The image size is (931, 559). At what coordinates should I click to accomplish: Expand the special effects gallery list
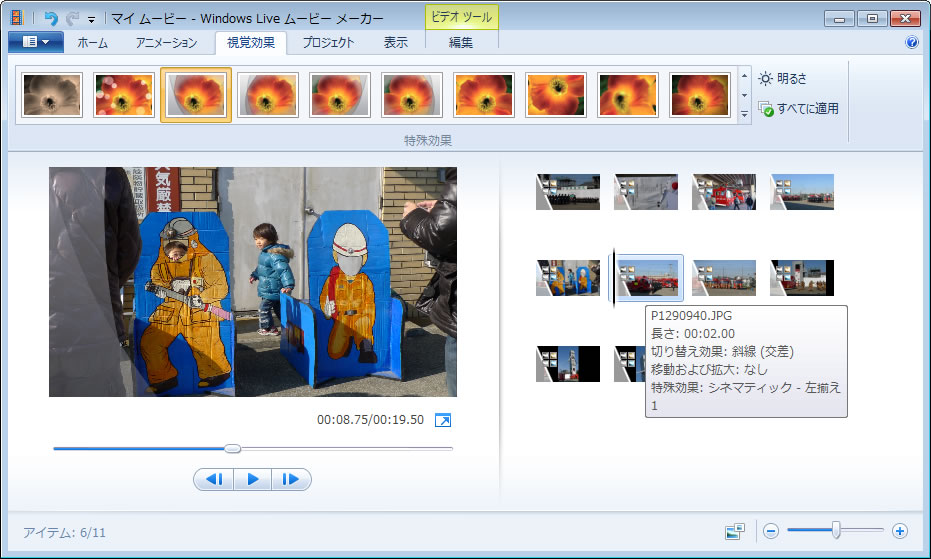pyautogui.click(x=744, y=115)
